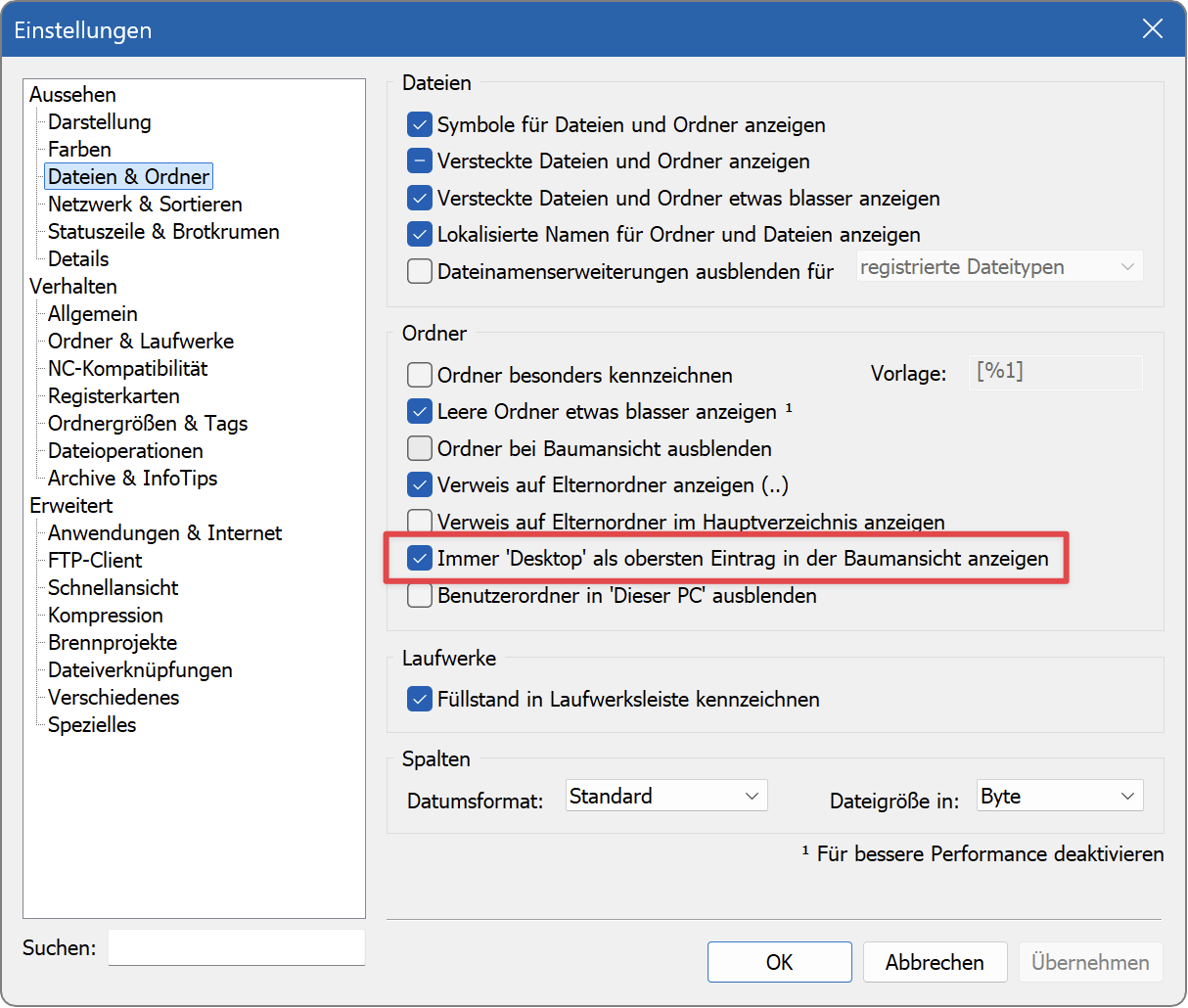Expand the 'registrierte Dateitypen' combo box
The image size is (1188, 1008).
coord(999,267)
